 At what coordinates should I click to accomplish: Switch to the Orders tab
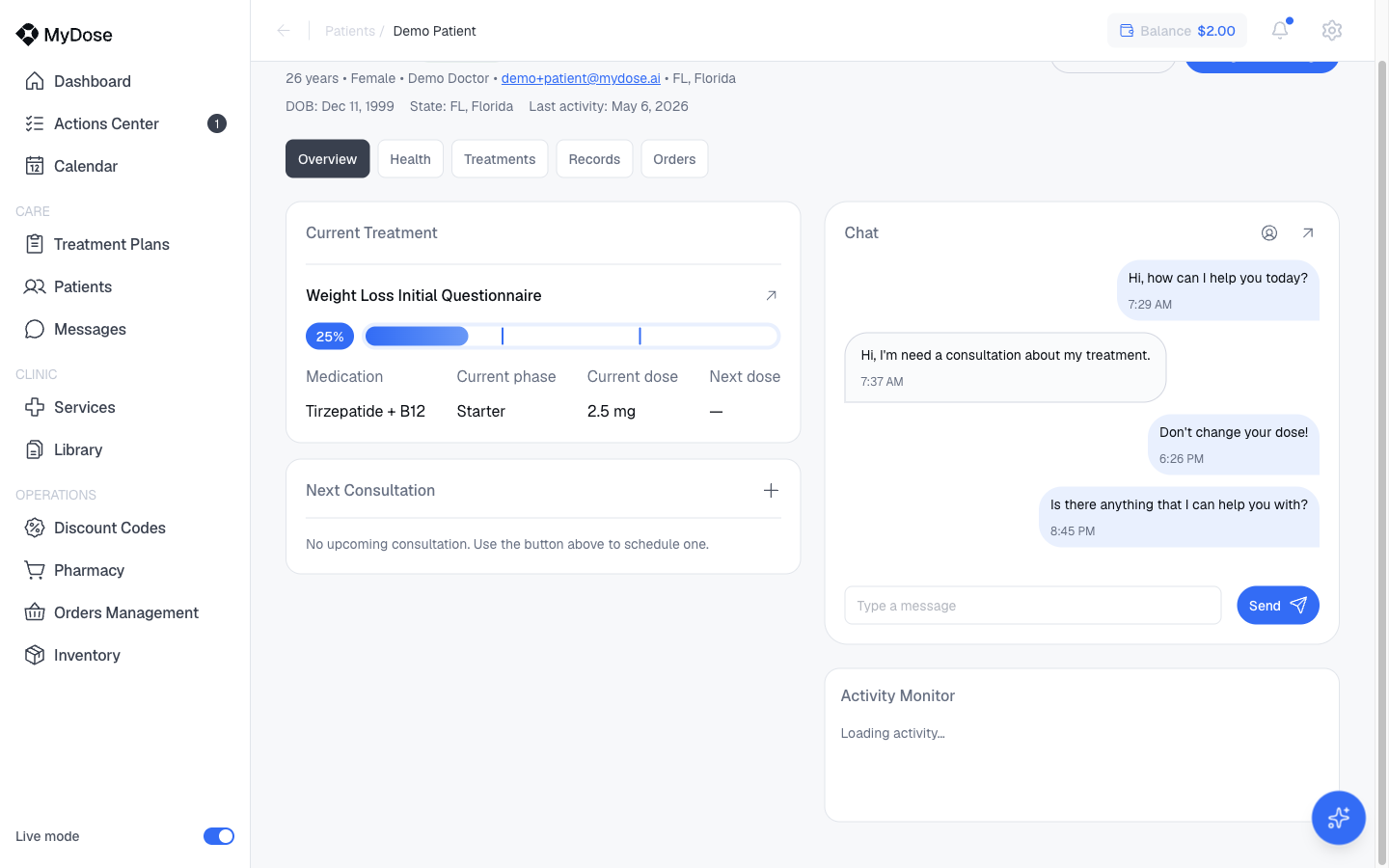tap(674, 159)
